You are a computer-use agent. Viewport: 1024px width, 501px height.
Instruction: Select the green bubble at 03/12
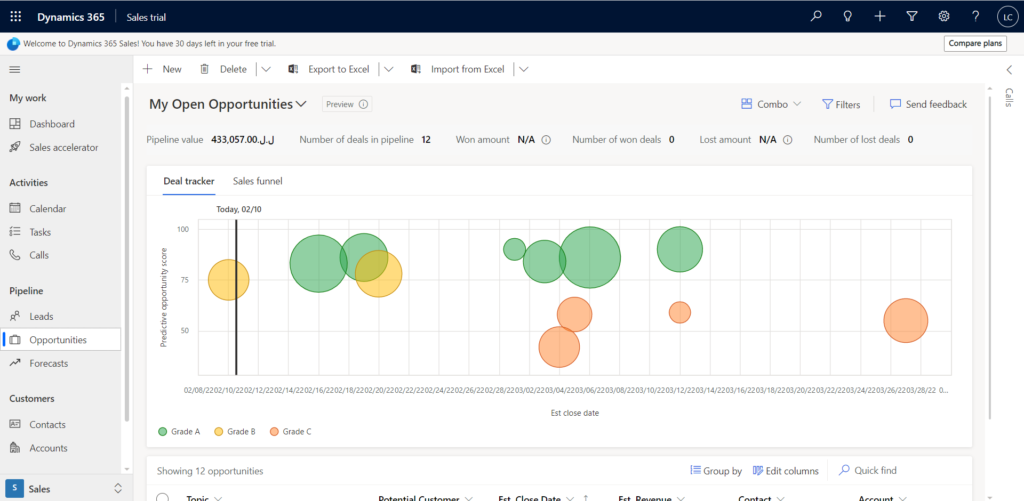point(680,249)
